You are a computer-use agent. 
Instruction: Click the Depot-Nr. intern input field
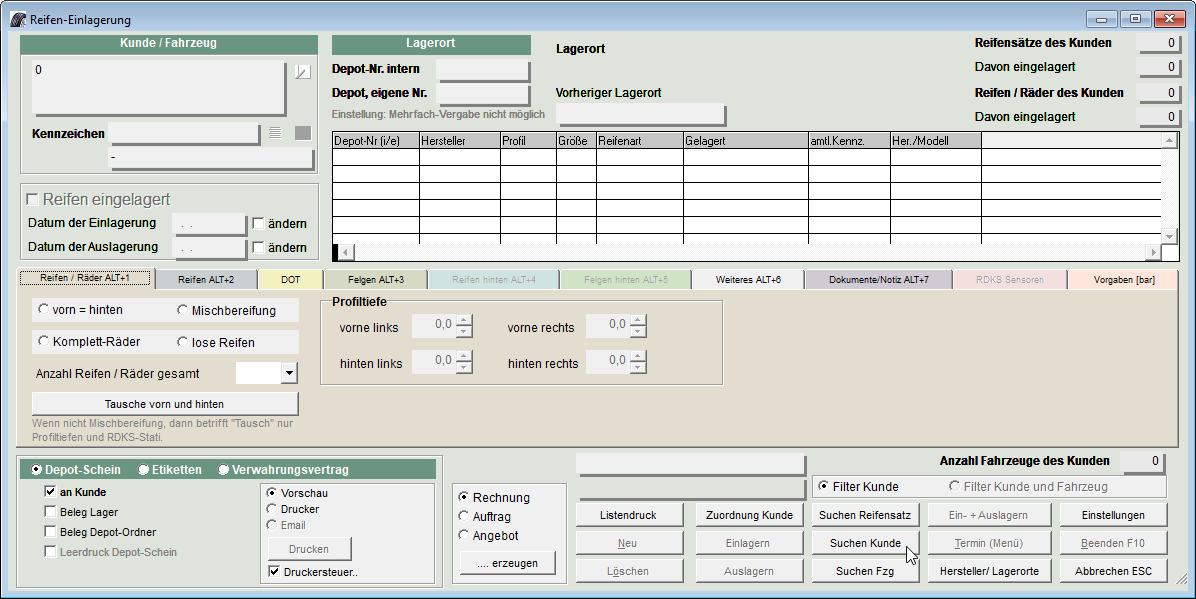coord(483,69)
